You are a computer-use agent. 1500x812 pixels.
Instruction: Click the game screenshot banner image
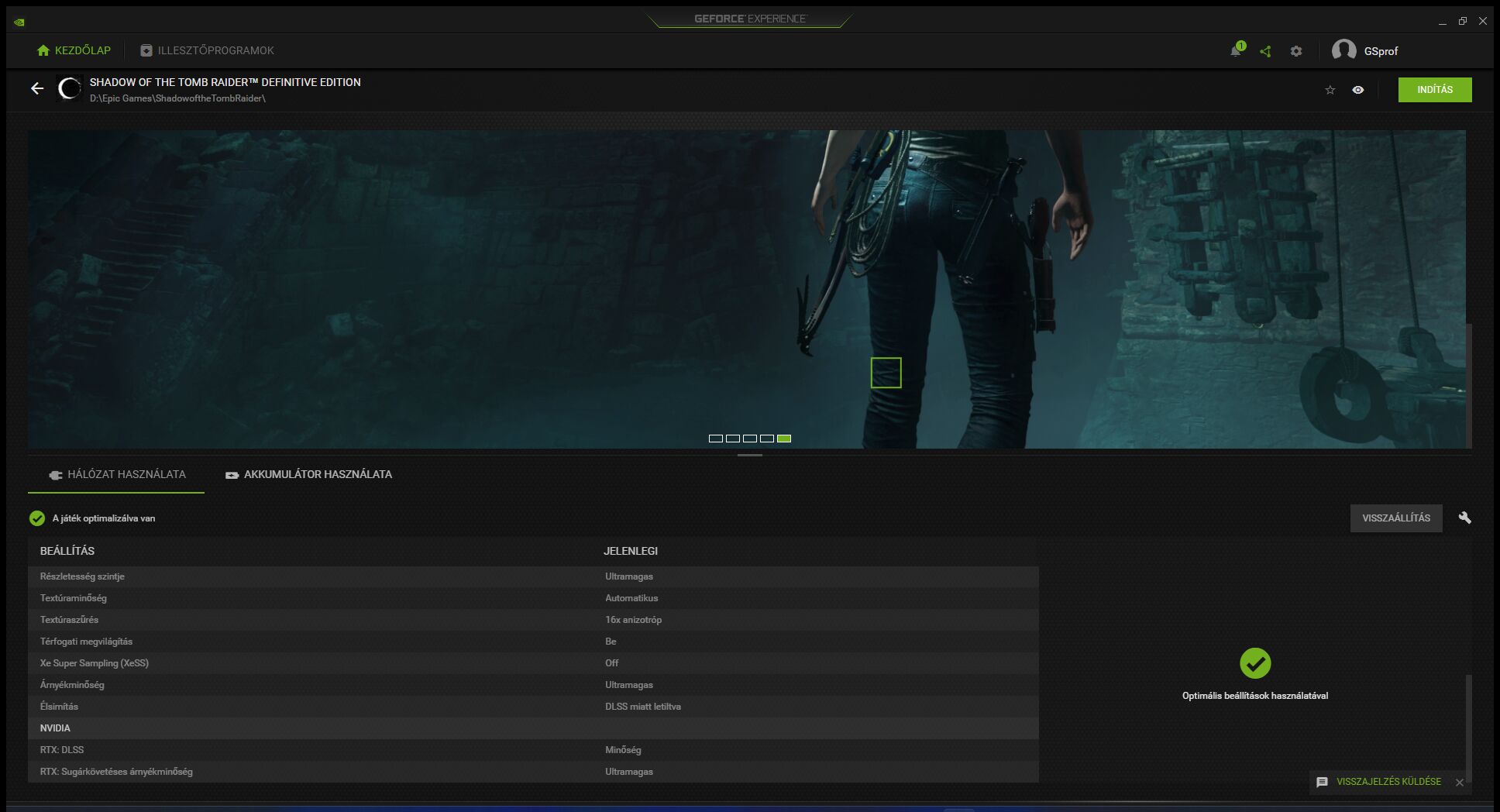(x=747, y=289)
